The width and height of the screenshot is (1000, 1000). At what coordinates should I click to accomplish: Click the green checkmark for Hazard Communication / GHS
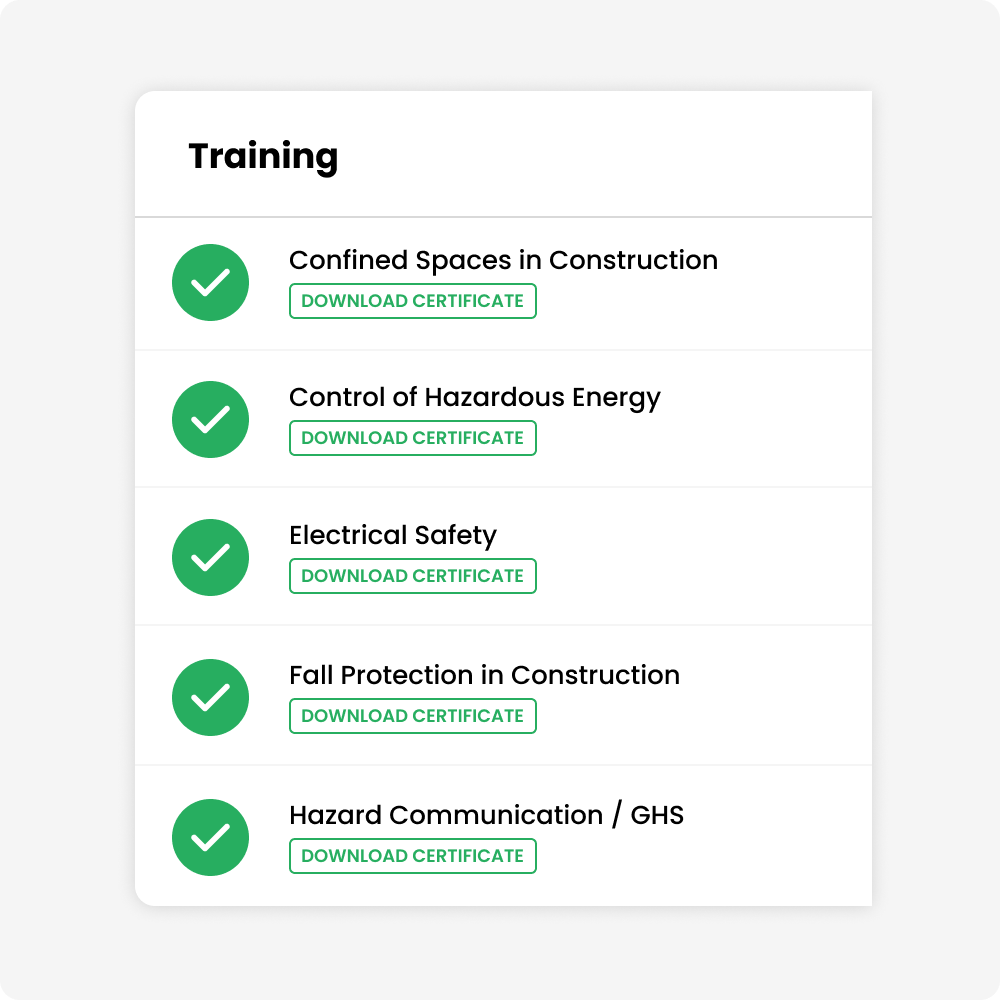point(210,837)
